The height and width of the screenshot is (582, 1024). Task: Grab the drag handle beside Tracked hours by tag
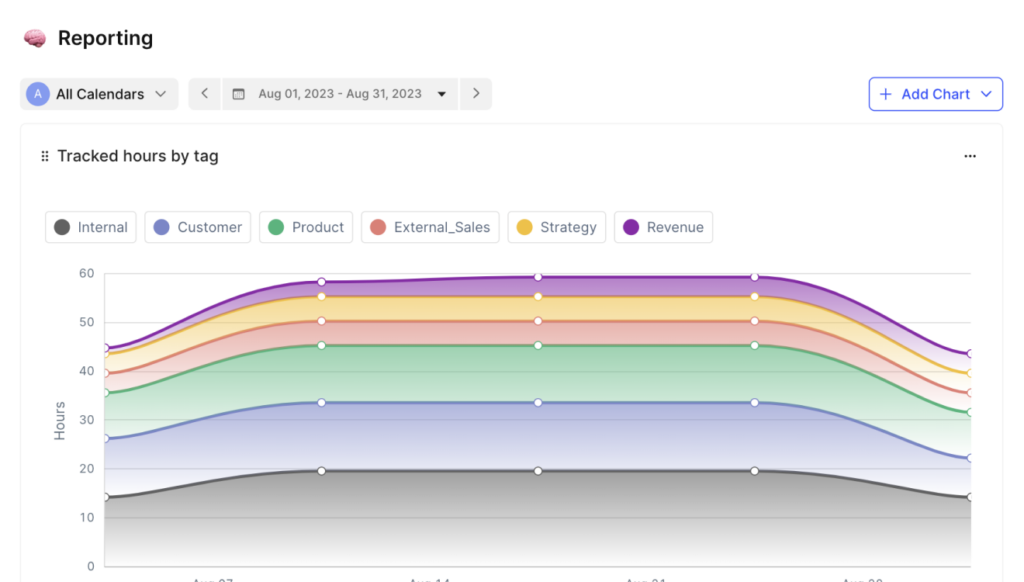(x=45, y=156)
